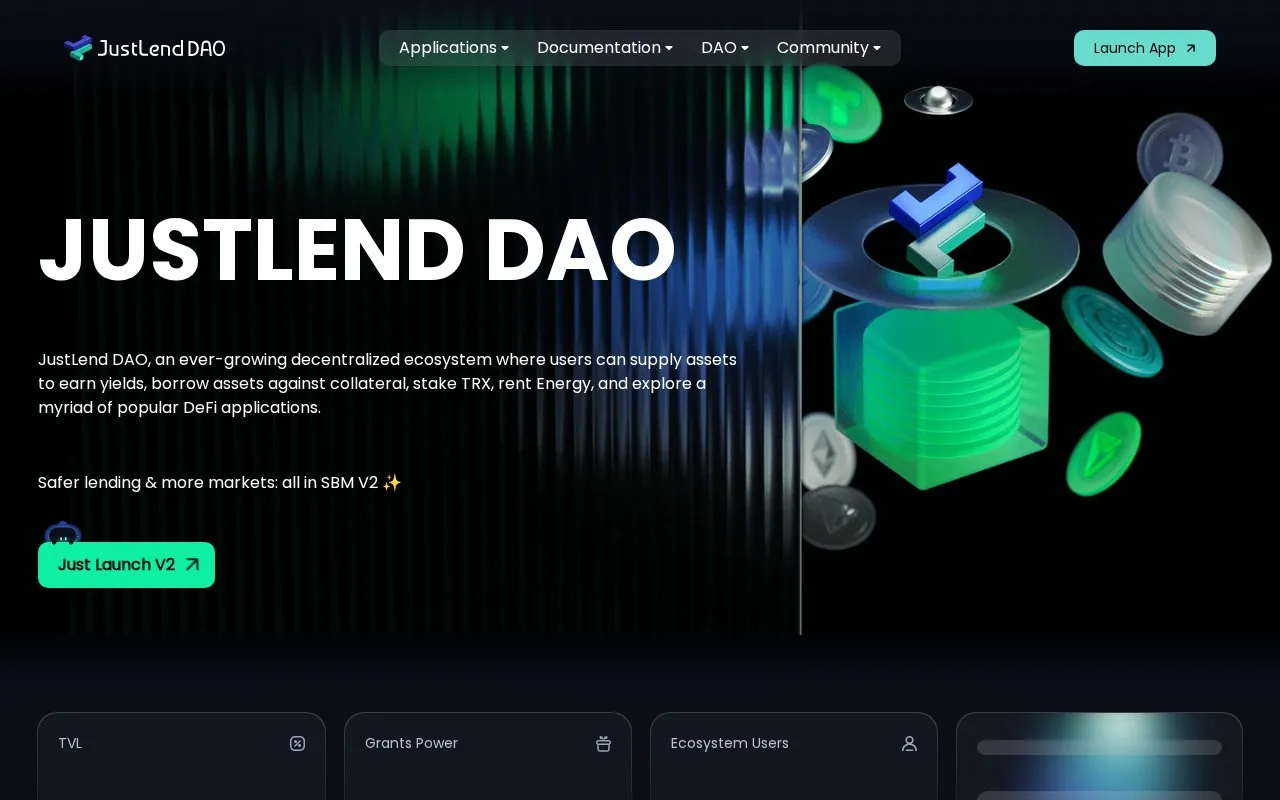Viewport: 1280px width, 800px height.
Task: Open the DAO dropdown menu
Action: pyautogui.click(x=725, y=48)
